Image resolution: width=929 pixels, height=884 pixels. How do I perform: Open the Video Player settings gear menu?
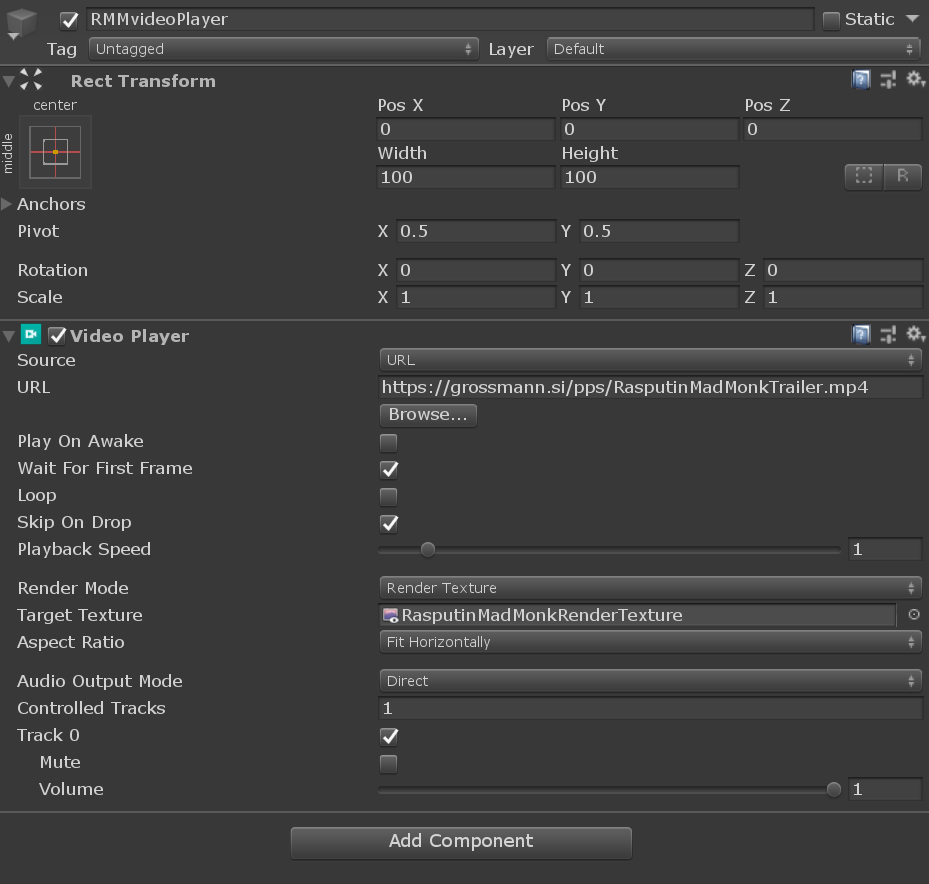coord(917,333)
